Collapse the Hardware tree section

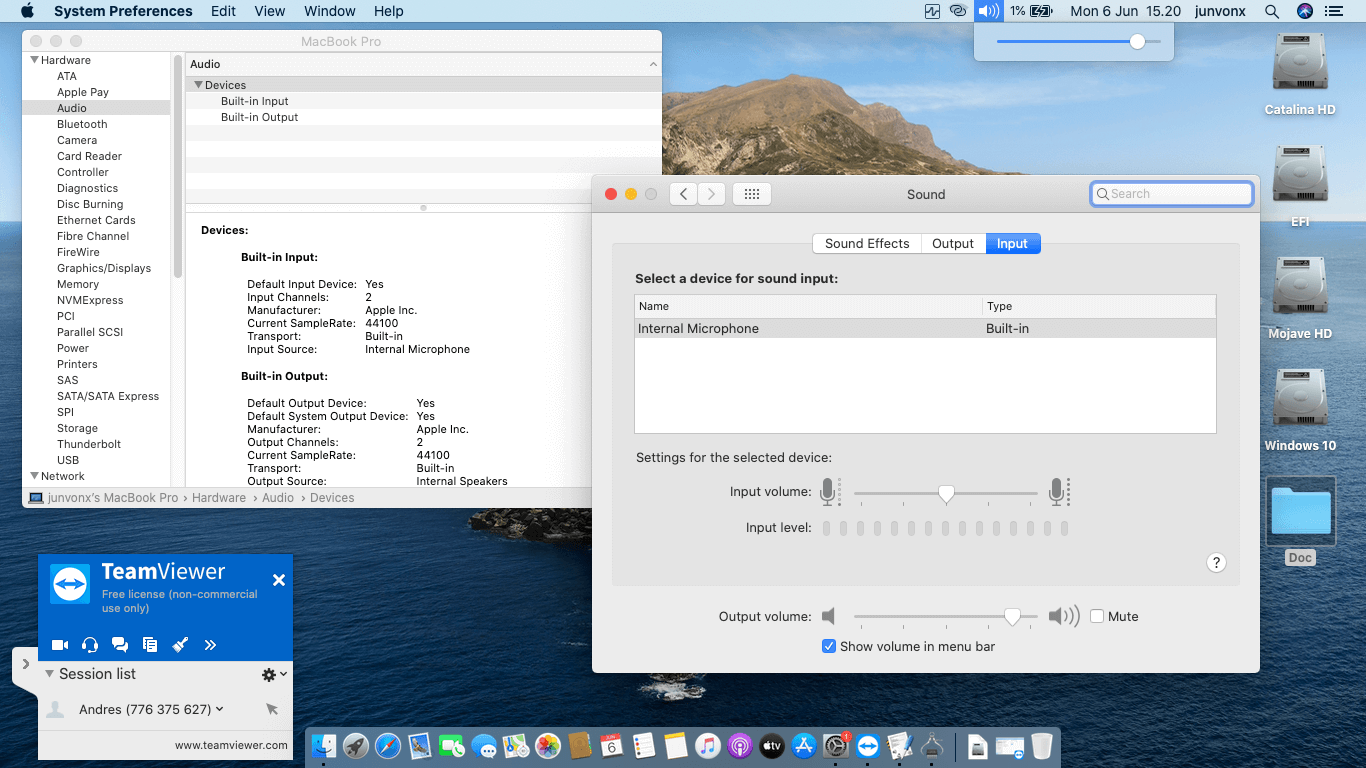pos(34,60)
